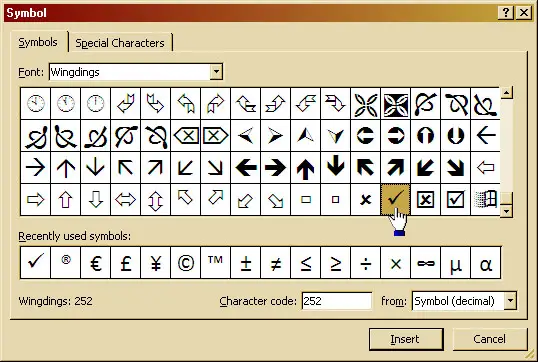This screenshot has width=538, height=362.
Task: Choose the copyright symbol from recent symbols
Action: (186, 263)
